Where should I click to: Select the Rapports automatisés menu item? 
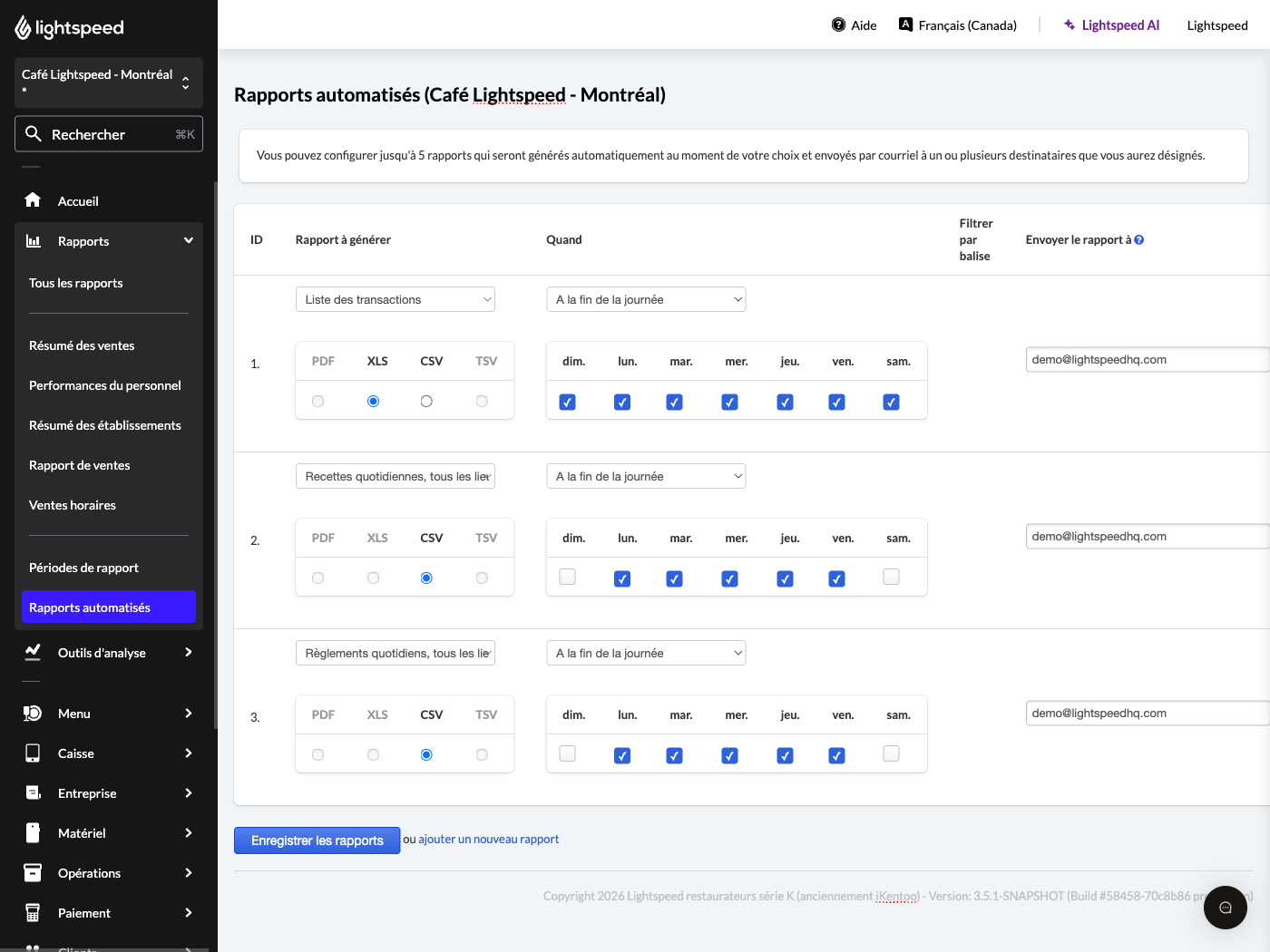coord(109,607)
